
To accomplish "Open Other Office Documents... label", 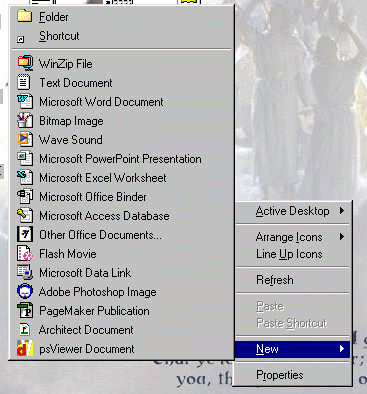I will 100,235.
